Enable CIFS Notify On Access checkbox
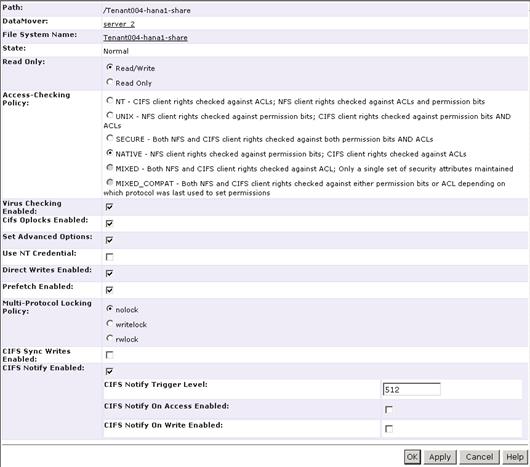Viewport: 530px width, 467px height. tap(389, 410)
